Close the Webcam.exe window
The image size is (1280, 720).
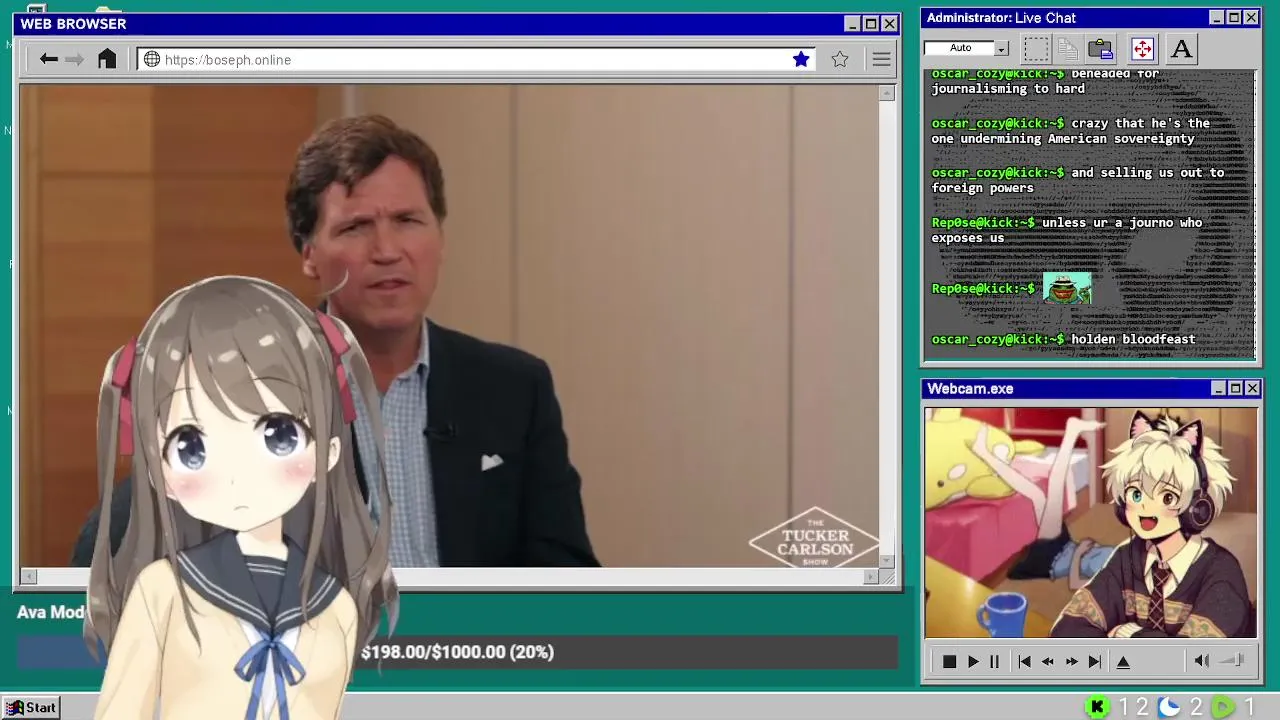[x=1253, y=388]
